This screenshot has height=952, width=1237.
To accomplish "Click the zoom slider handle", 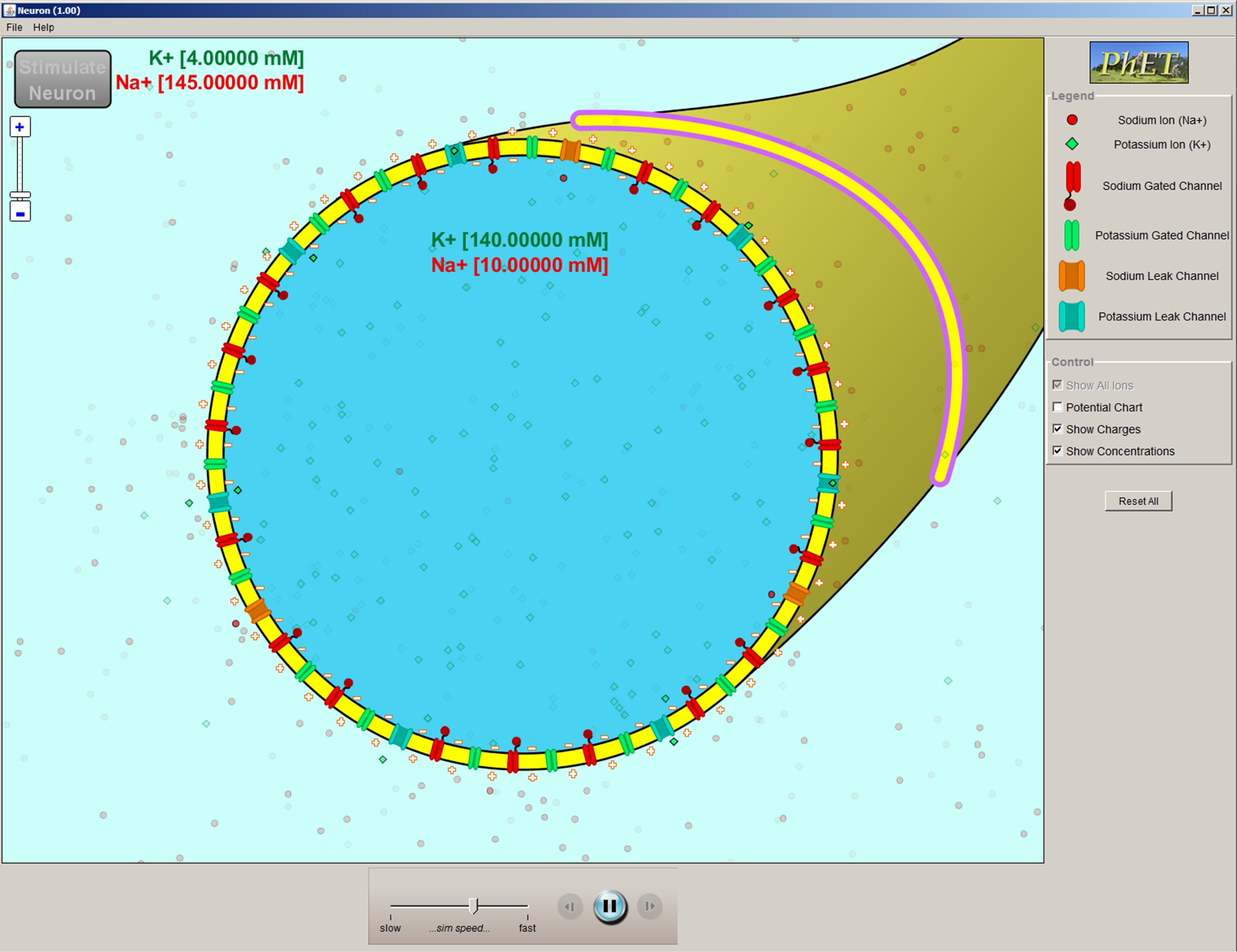I will pyautogui.click(x=20, y=195).
